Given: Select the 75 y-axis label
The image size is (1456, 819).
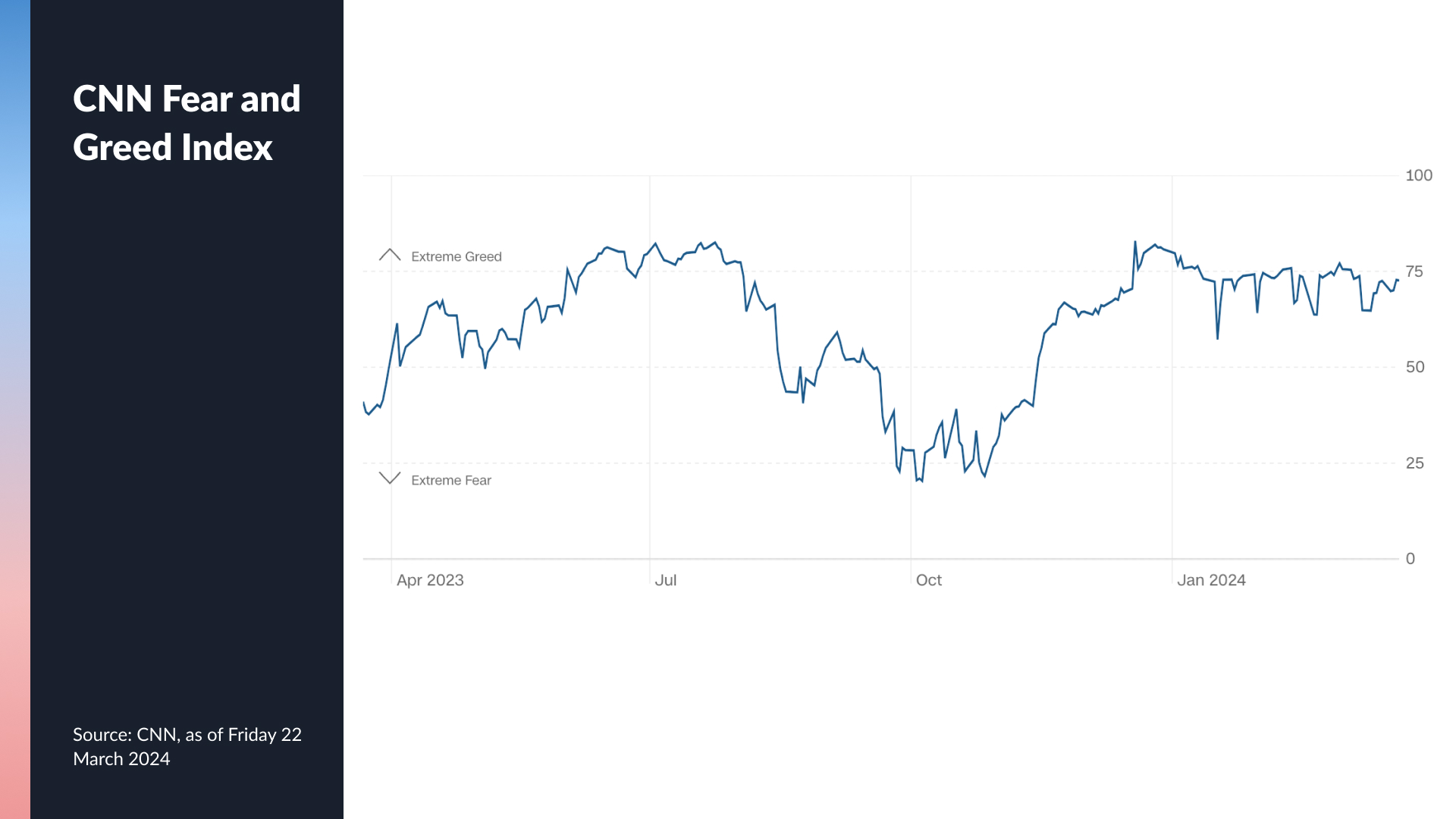Looking at the screenshot, I should click(x=1414, y=271).
